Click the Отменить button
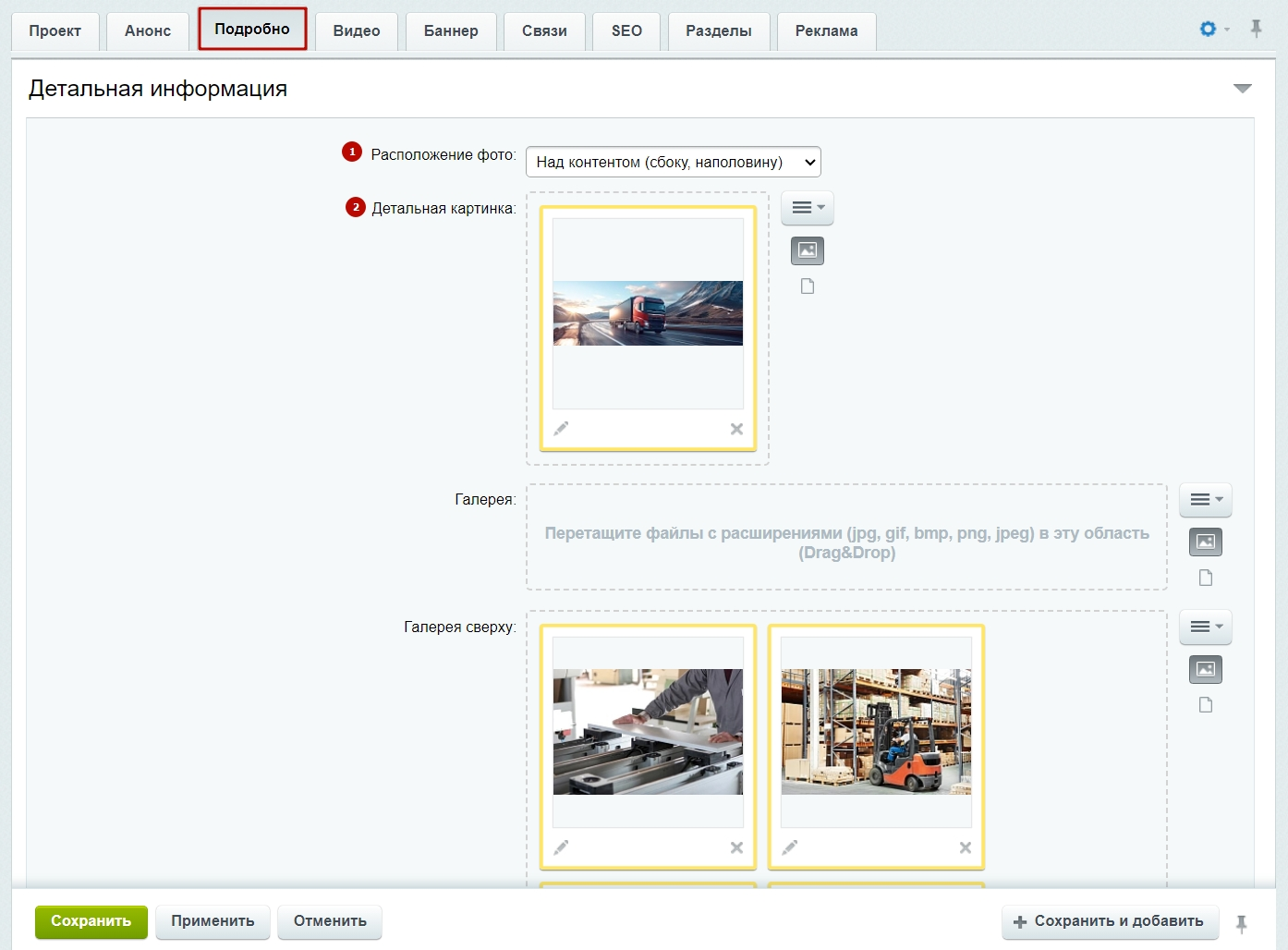1288x950 pixels. click(330, 921)
